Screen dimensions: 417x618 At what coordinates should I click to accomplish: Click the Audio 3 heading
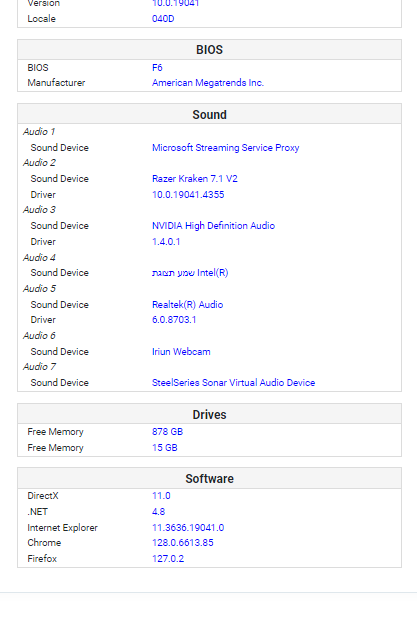(39, 210)
